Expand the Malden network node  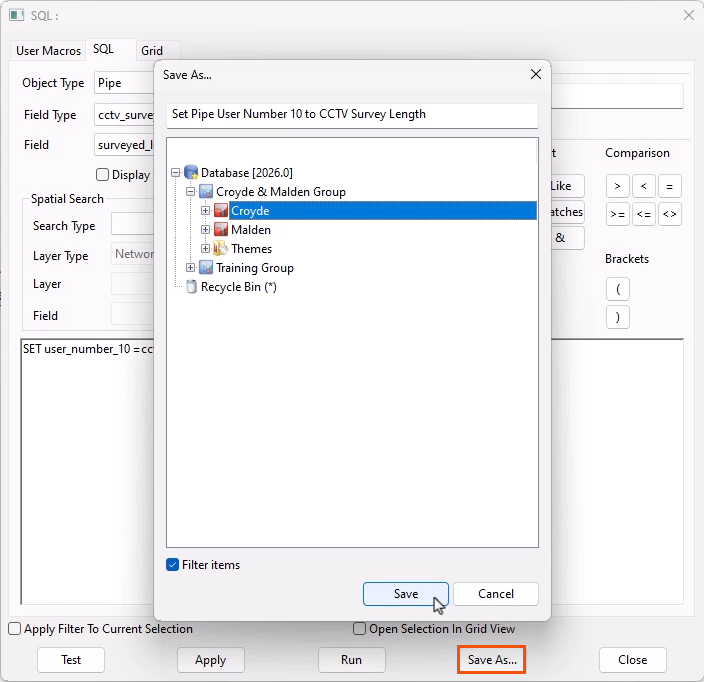(x=205, y=229)
